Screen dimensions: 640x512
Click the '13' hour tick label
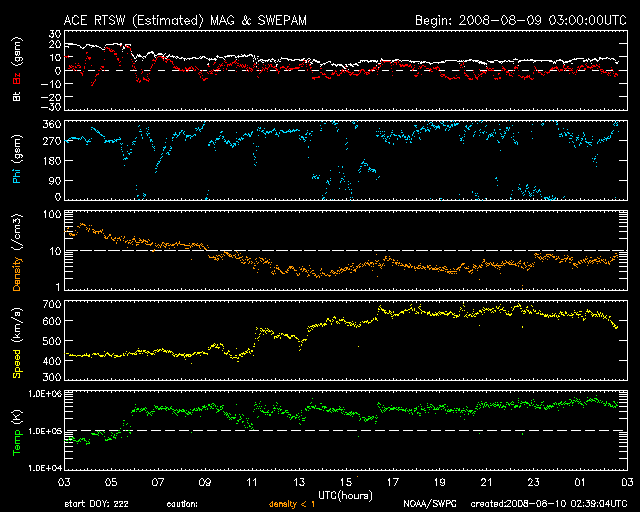(299, 483)
